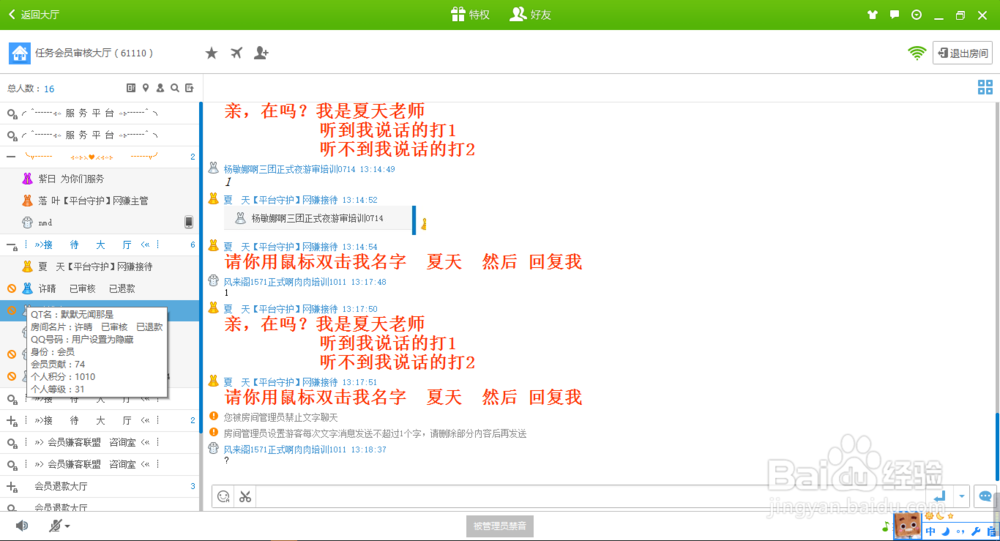Open the room panel layout icon beside 总人数

coord(131,88)
